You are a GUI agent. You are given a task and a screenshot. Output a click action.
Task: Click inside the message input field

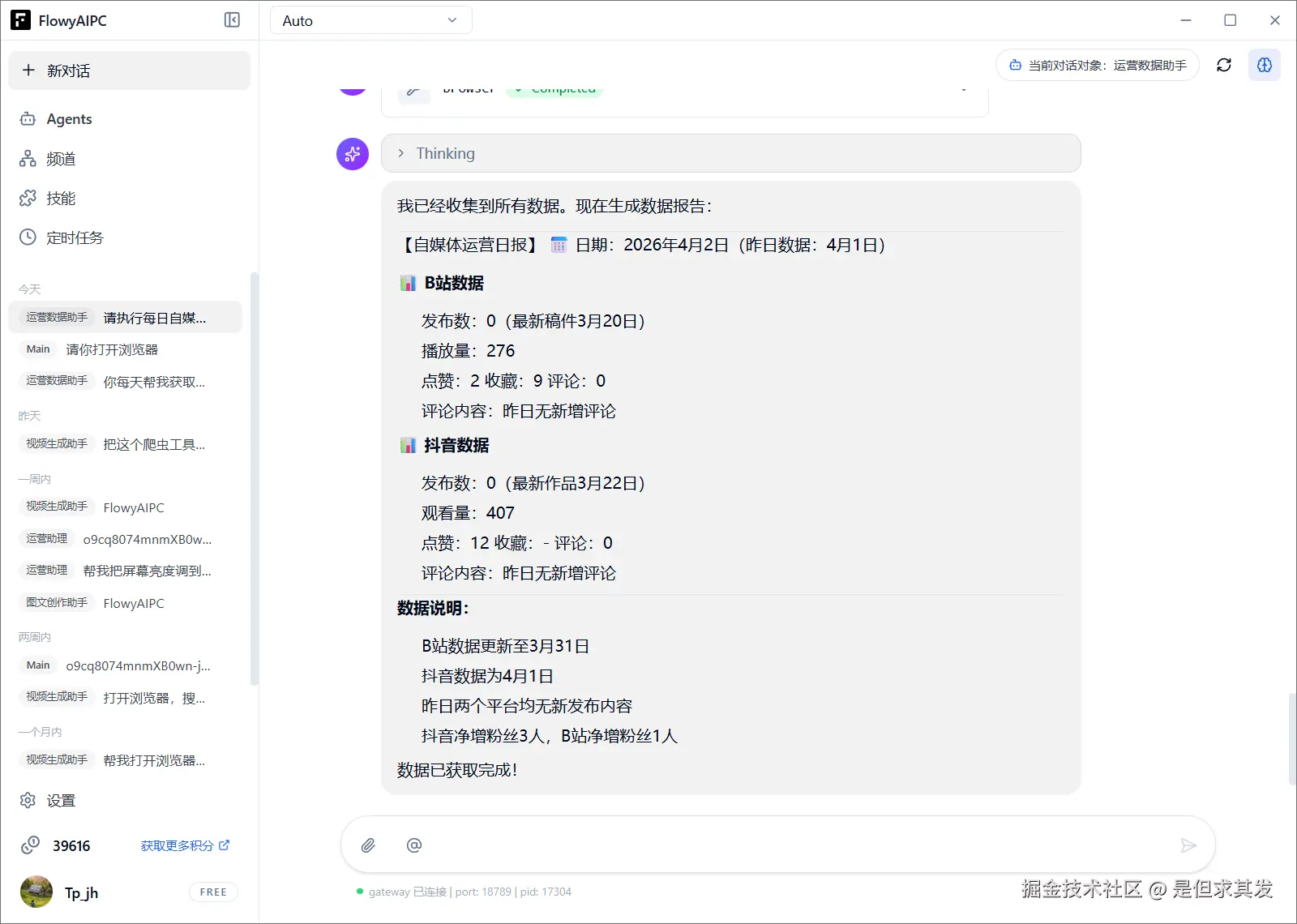pyautogui.click(x=770, y=845)
